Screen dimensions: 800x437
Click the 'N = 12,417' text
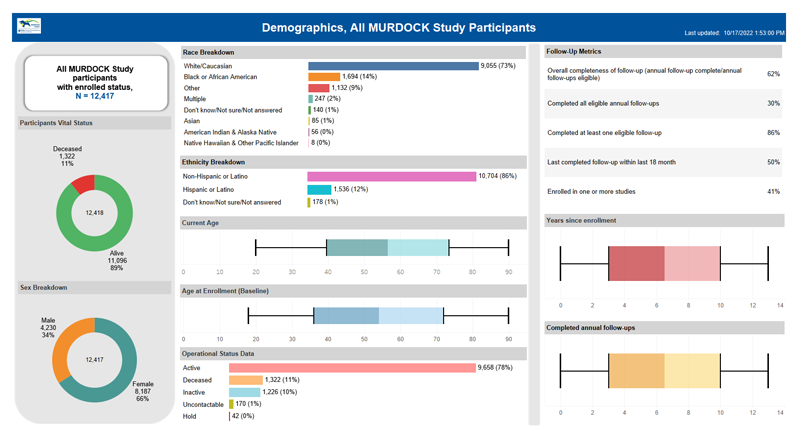click(x=95, y=96)
